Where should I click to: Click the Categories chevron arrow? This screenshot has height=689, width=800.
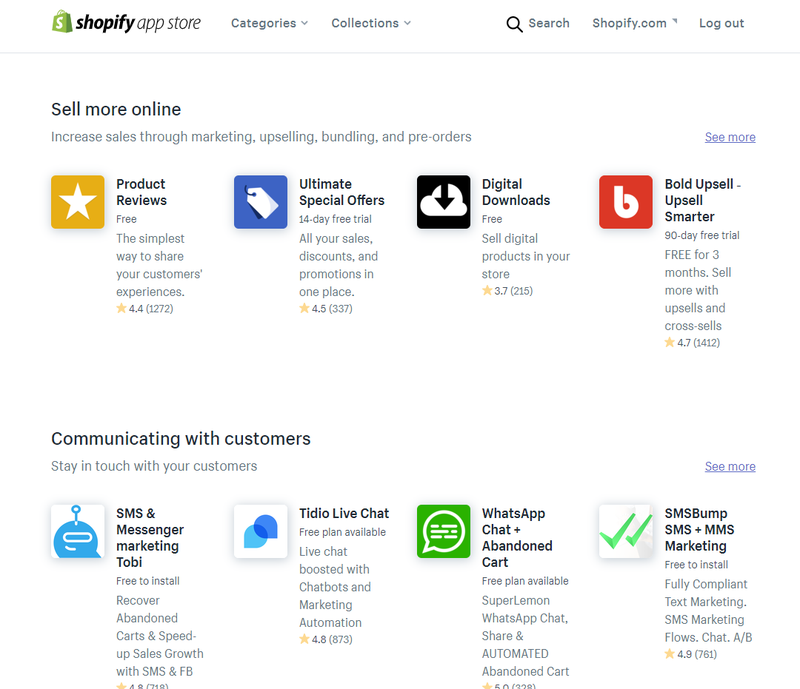[305, 23]
